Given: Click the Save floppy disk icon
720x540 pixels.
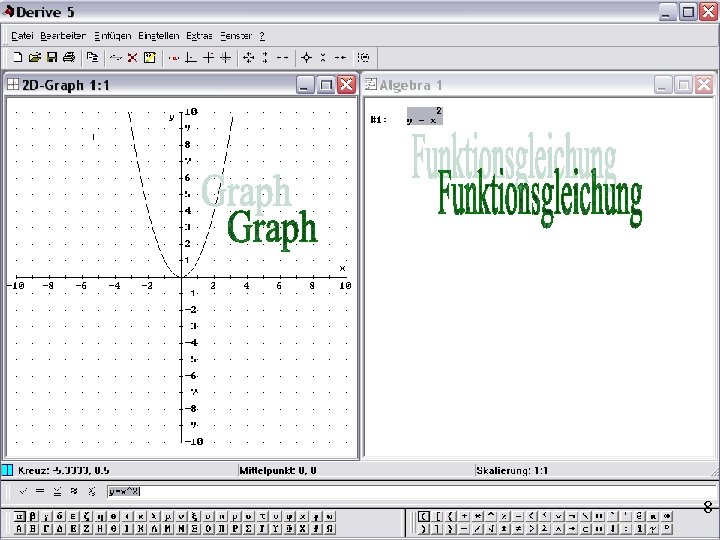Looking at the screenshot, I should tap(52, 57).
